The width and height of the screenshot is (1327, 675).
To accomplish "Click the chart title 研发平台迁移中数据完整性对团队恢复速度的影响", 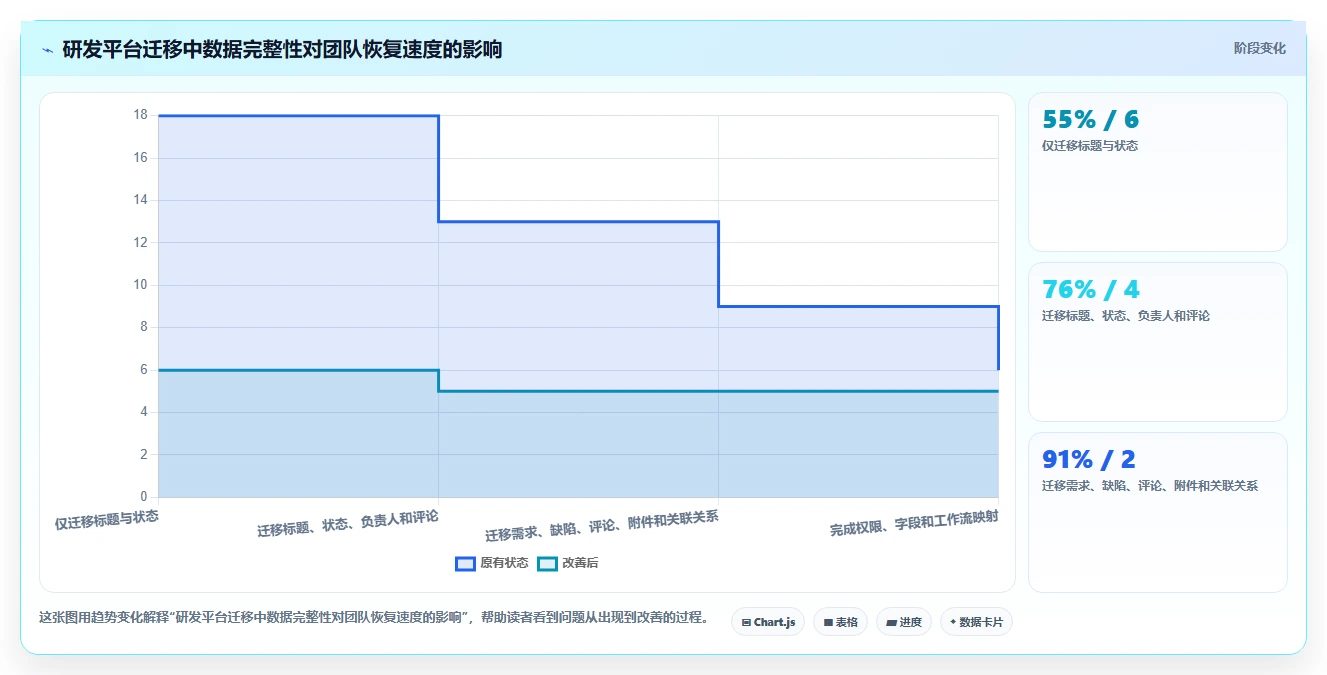I will click(282, 50).
